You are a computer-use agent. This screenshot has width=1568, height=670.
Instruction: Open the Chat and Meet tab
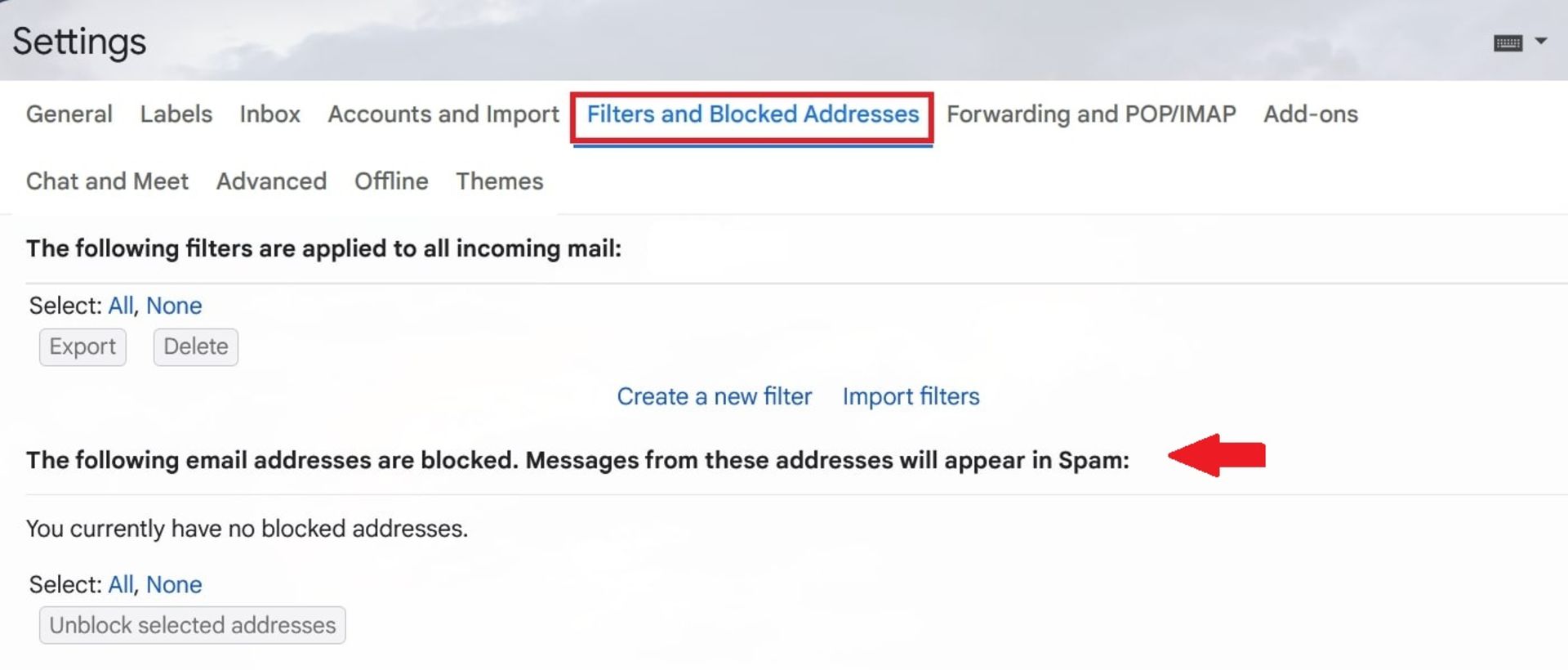pyautogui.click(x=107, y=181)
